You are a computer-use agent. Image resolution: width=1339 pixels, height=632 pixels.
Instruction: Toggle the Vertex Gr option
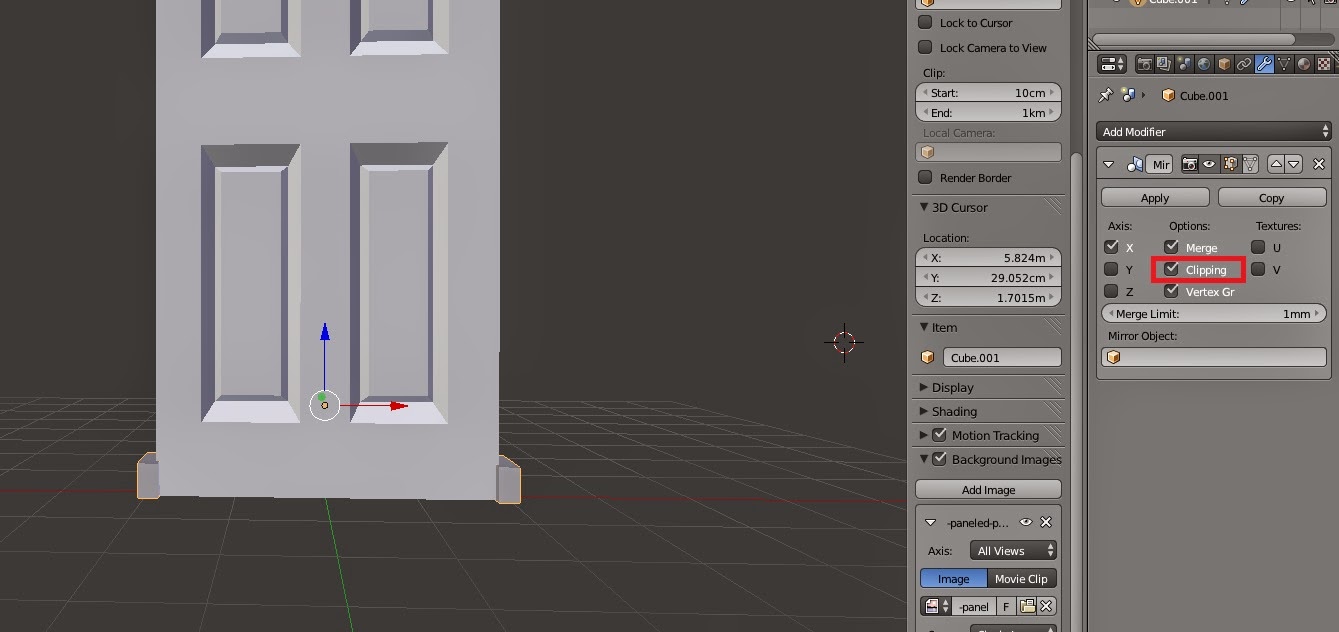[1171, 291]
